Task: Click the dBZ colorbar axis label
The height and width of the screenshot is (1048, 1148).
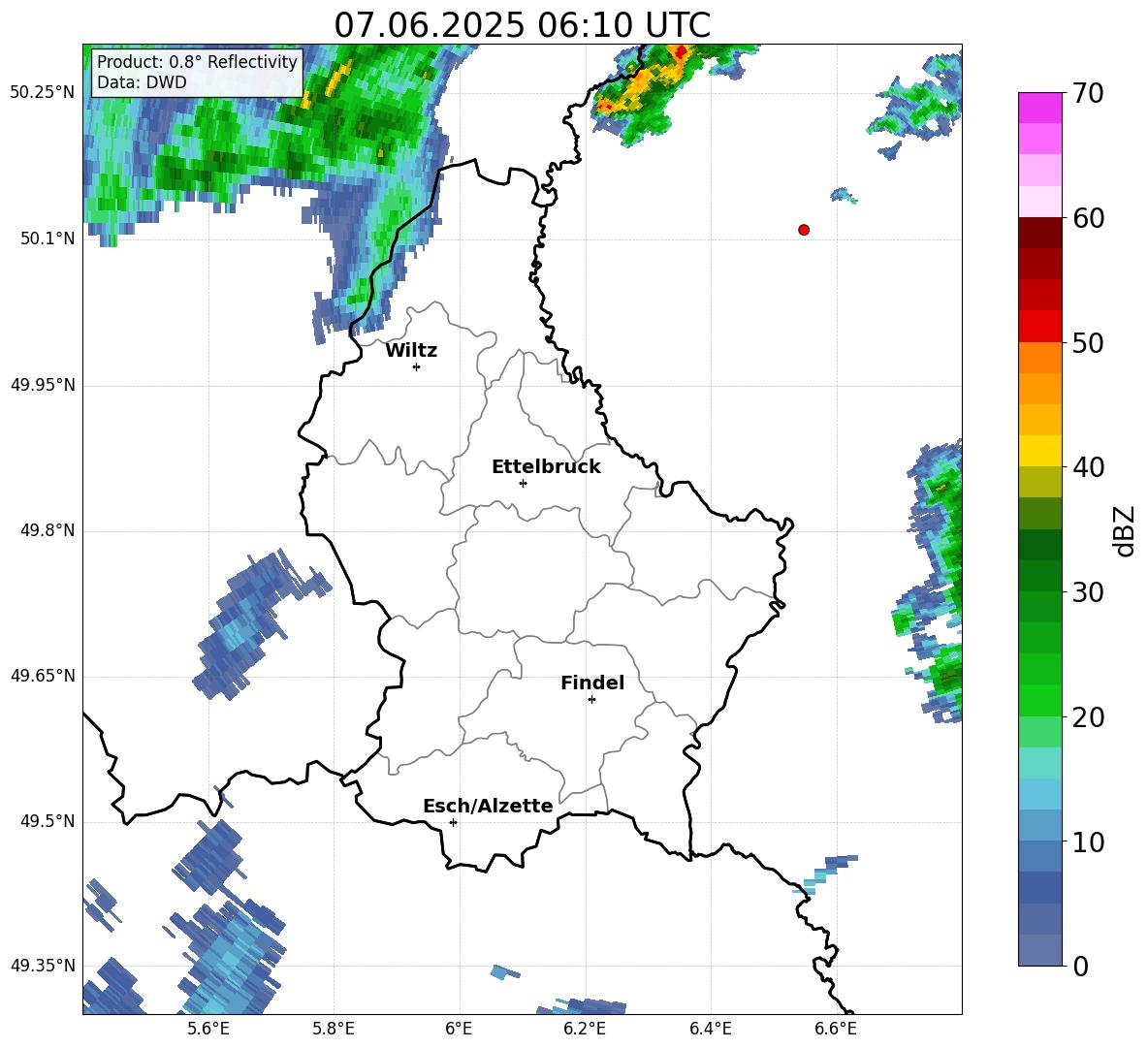Action: [1126, 530]
